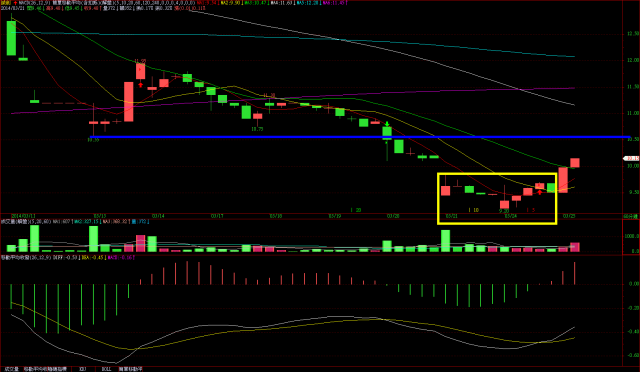Screen dimensions: 640x372
Task: Click the 9.50 price axis label
Action: [633, 192]
